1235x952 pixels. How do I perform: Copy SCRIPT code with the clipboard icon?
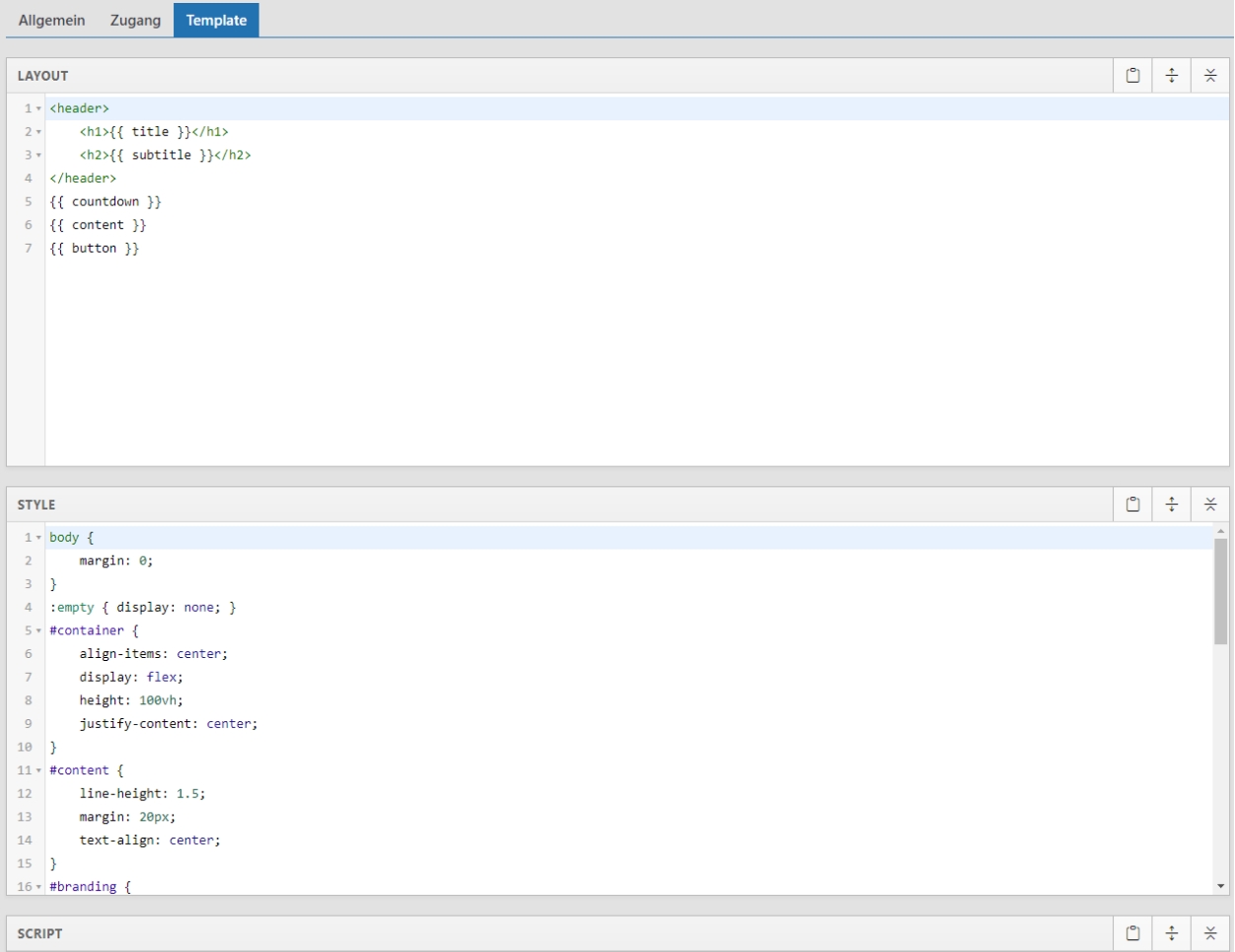pos(1132,933)
